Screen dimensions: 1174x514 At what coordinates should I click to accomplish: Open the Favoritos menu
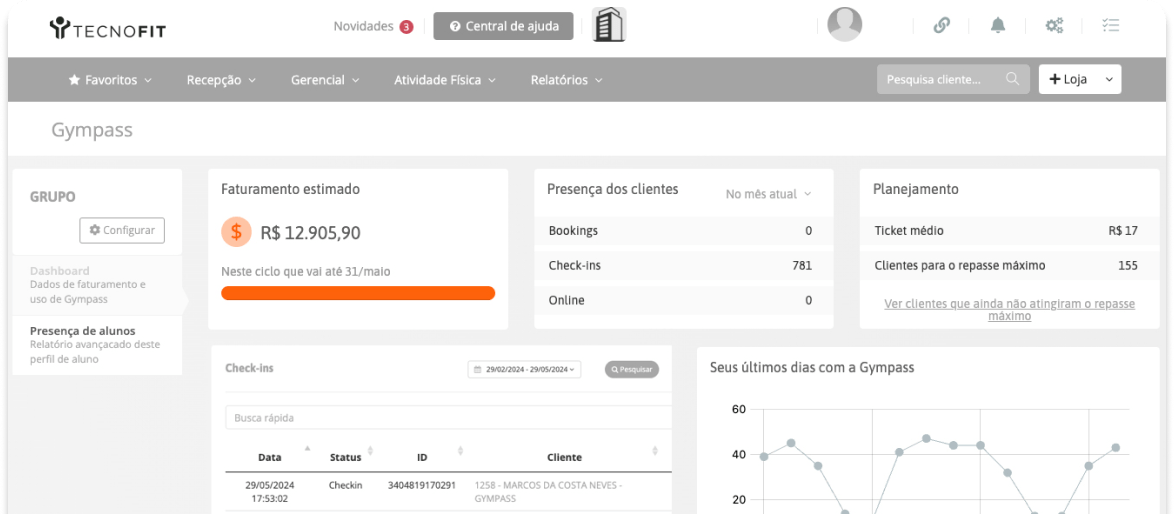point(110,79)
